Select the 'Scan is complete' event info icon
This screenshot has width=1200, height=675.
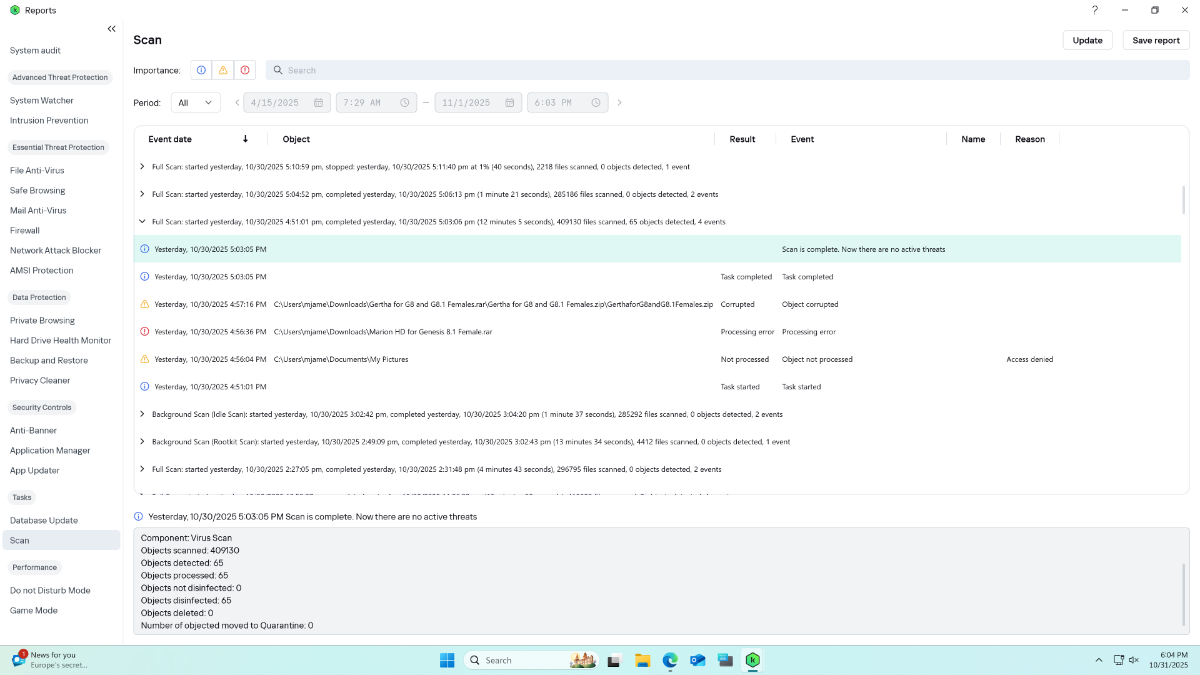(x=145, y=249)
